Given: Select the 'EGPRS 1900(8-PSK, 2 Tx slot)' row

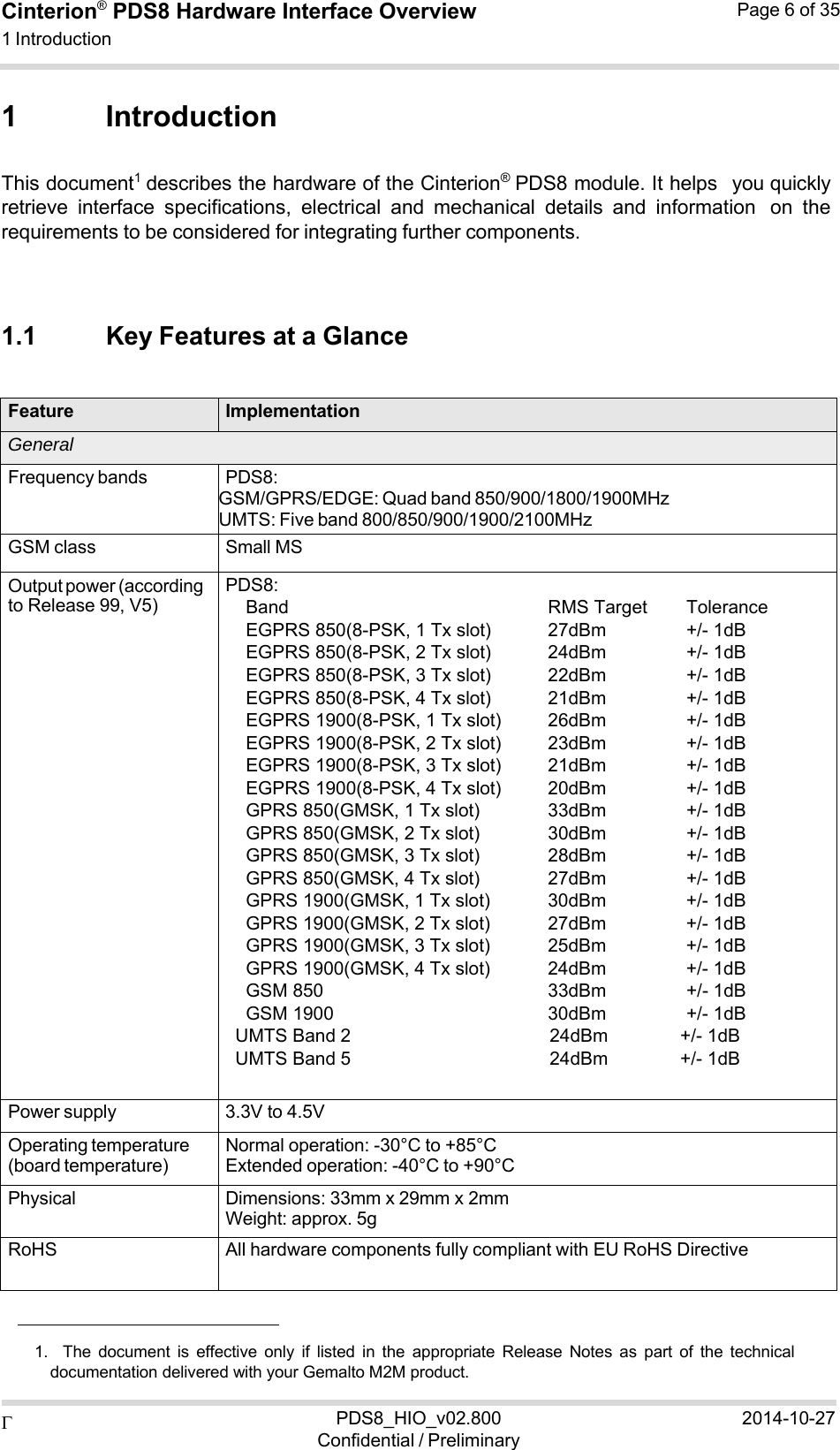Looking at the screenshot, I should coord(496,744).
